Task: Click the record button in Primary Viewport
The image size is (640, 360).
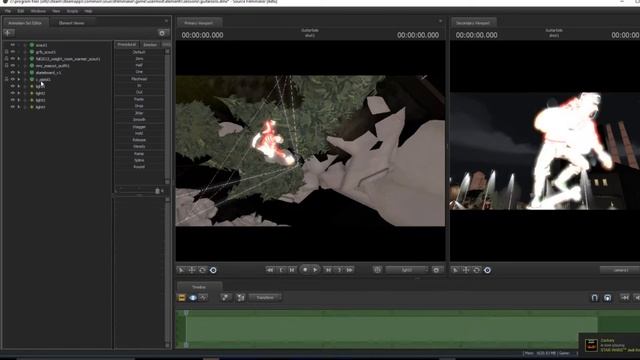Action: click(305, 270)
